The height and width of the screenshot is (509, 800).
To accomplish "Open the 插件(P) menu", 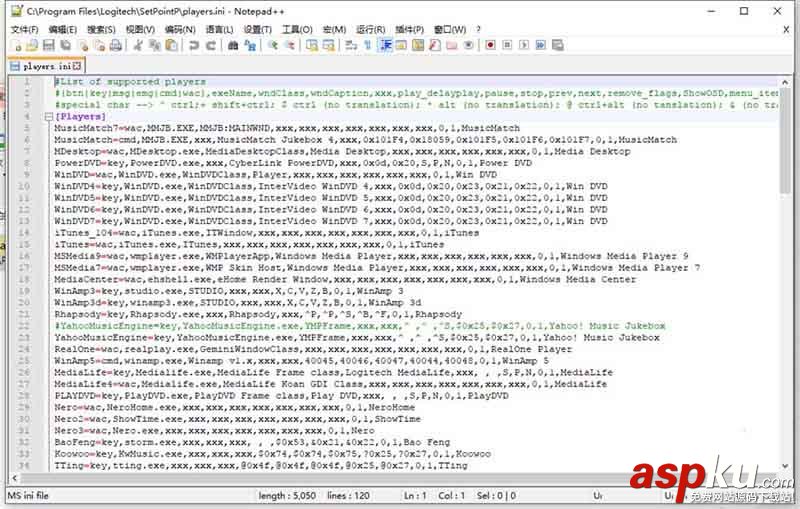I will [x=410, y=30].
